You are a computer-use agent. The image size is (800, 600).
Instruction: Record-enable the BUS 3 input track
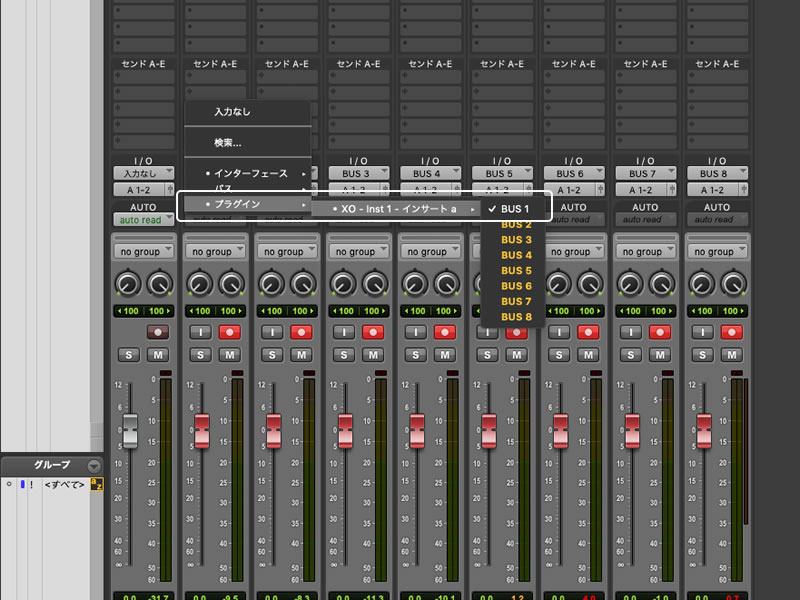(373, 332)
